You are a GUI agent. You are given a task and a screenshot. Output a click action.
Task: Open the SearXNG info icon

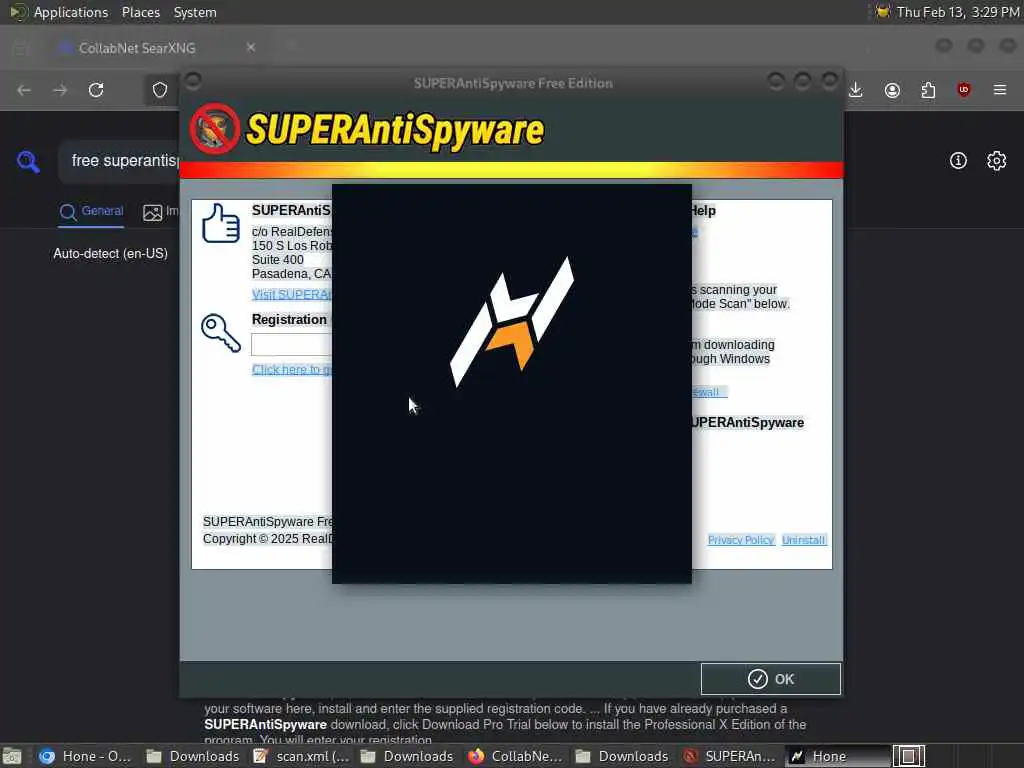pyautogui.click(x=958, y=161)
